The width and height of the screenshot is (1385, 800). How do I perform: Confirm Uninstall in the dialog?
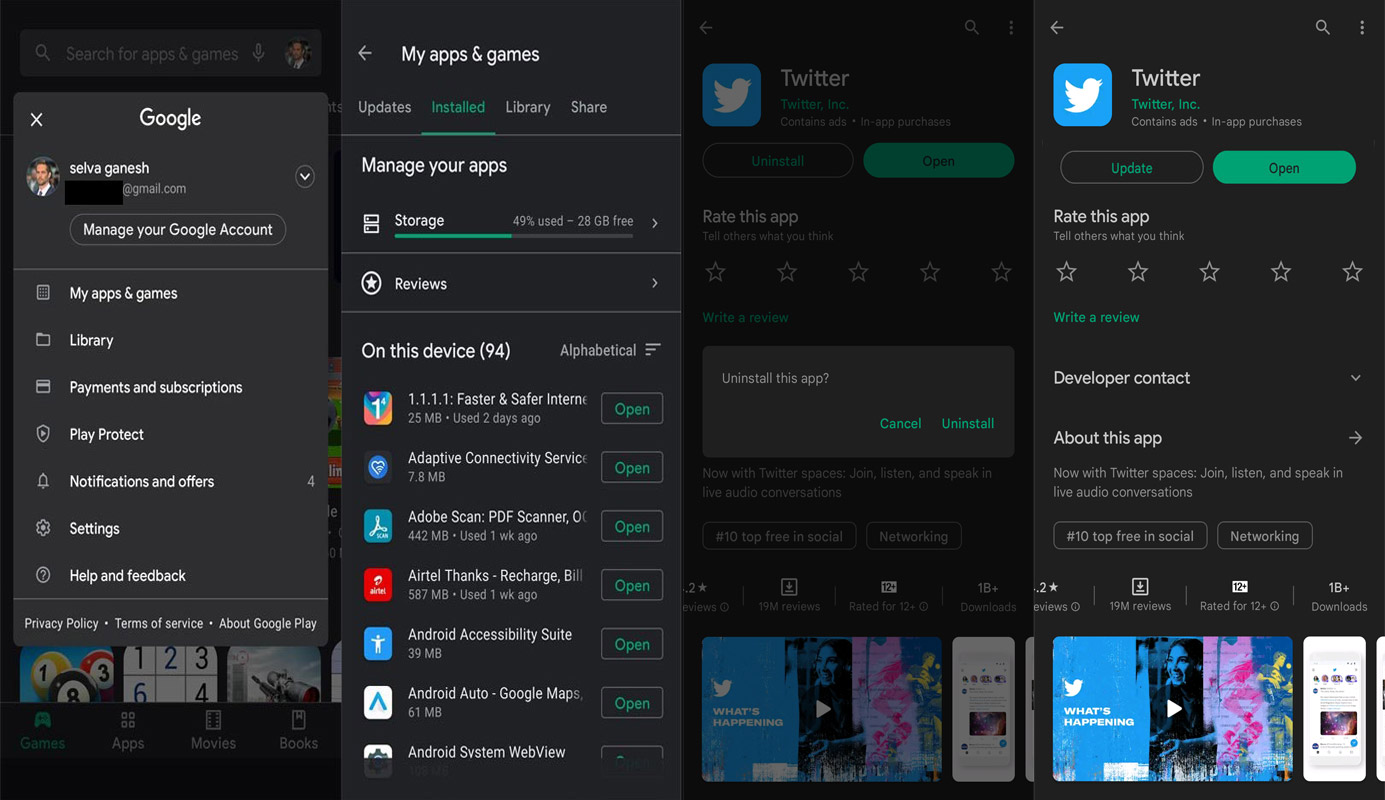pos(968,423)
